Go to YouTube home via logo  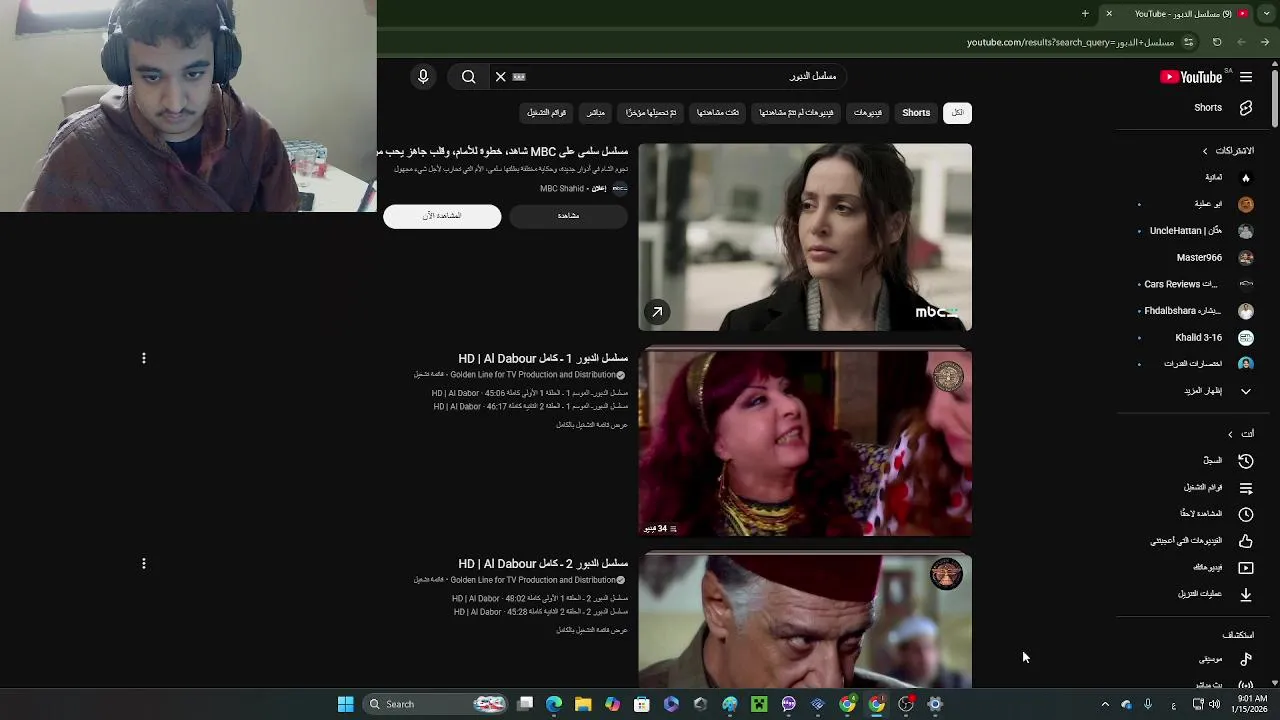coord(1191,77)
